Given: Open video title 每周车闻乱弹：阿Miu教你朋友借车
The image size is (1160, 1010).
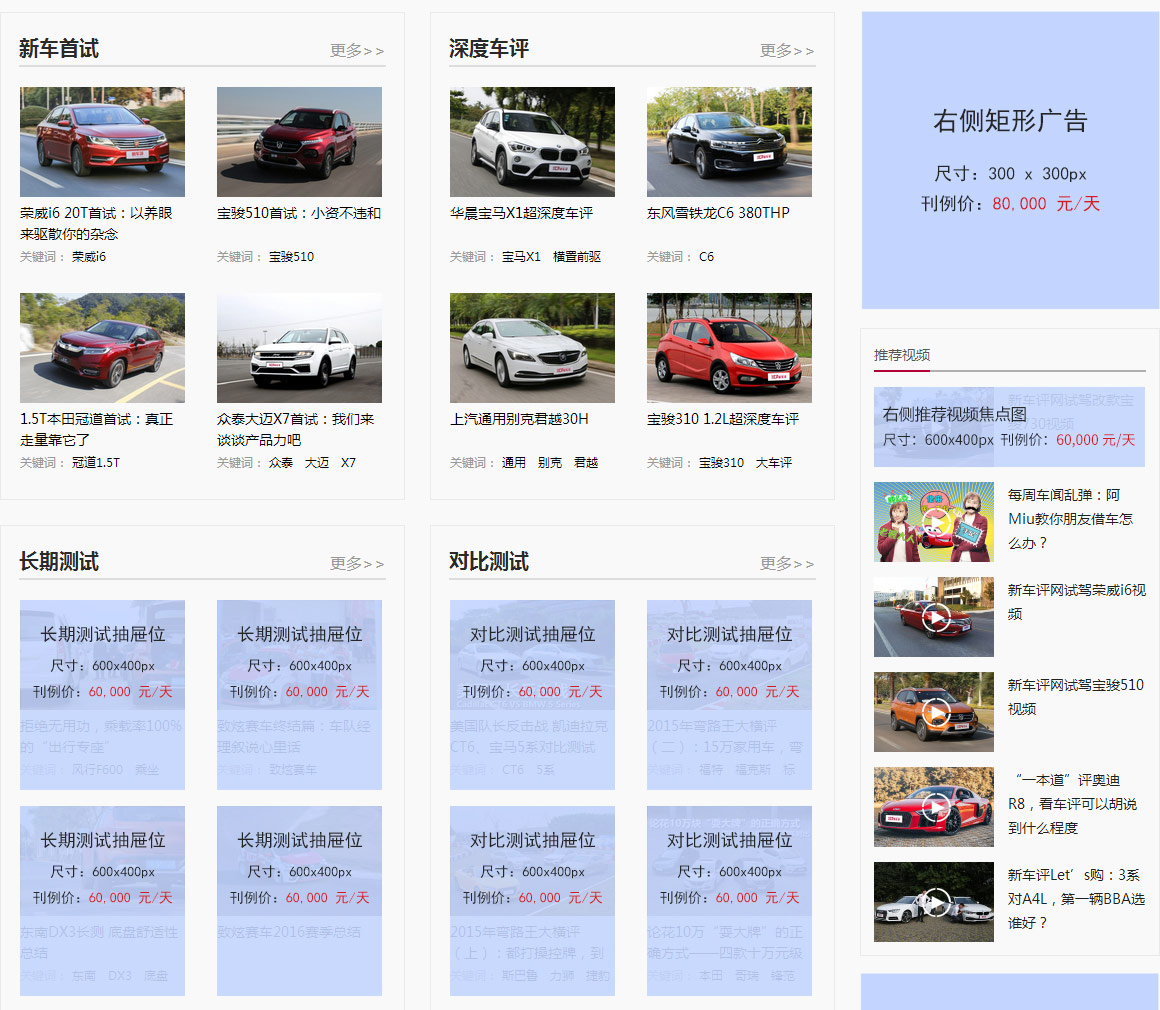Looking at the screenshot, I should pos(1070,519).
